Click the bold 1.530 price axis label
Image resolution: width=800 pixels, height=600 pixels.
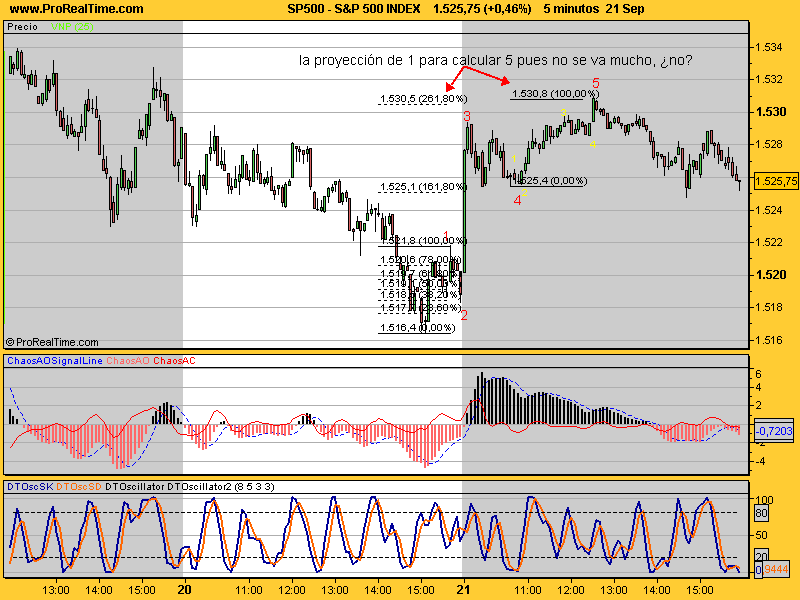(770, 112)
